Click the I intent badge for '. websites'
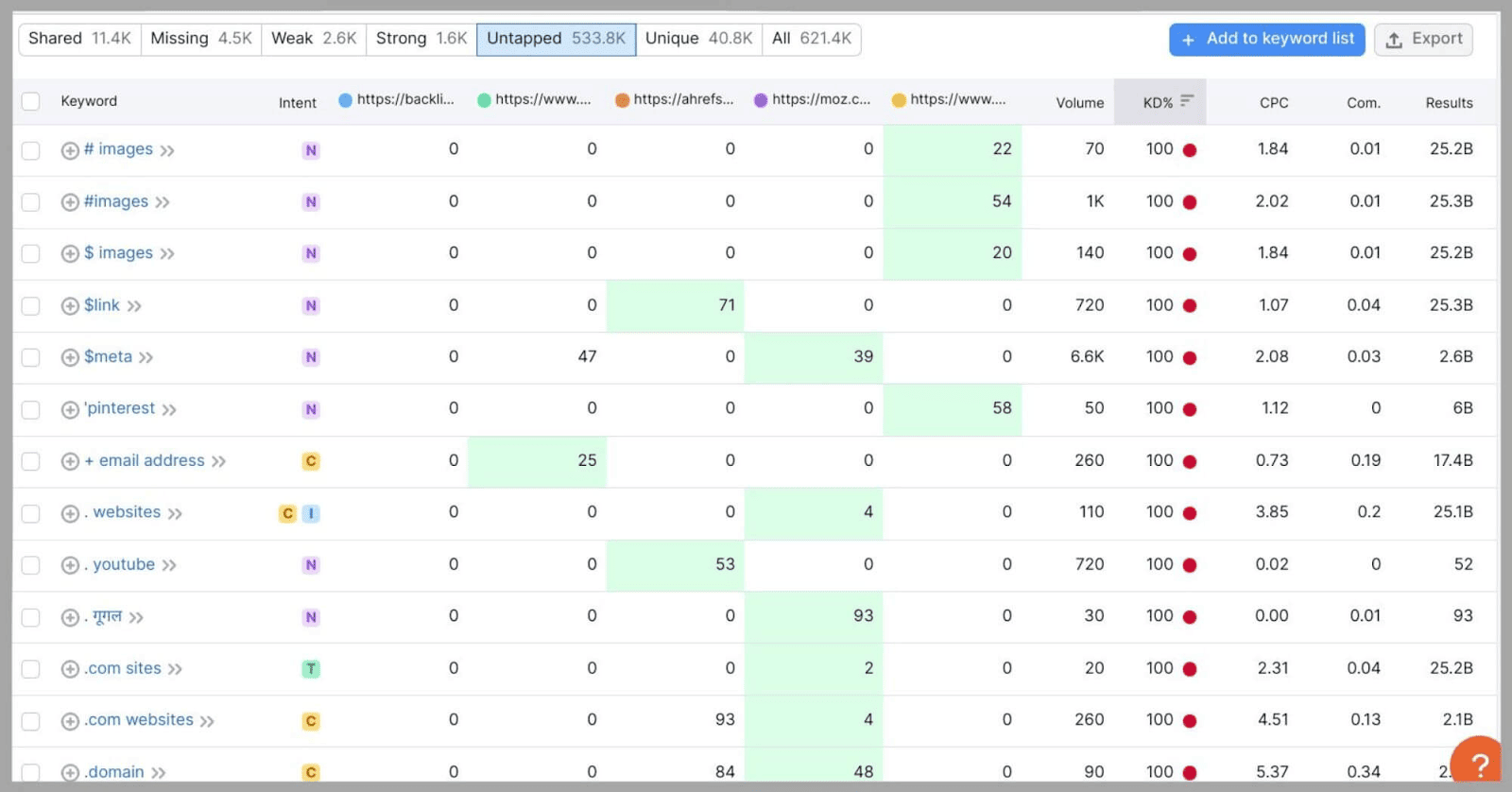1512x792 pixels. pyautogui.click(x=311, y=513)
